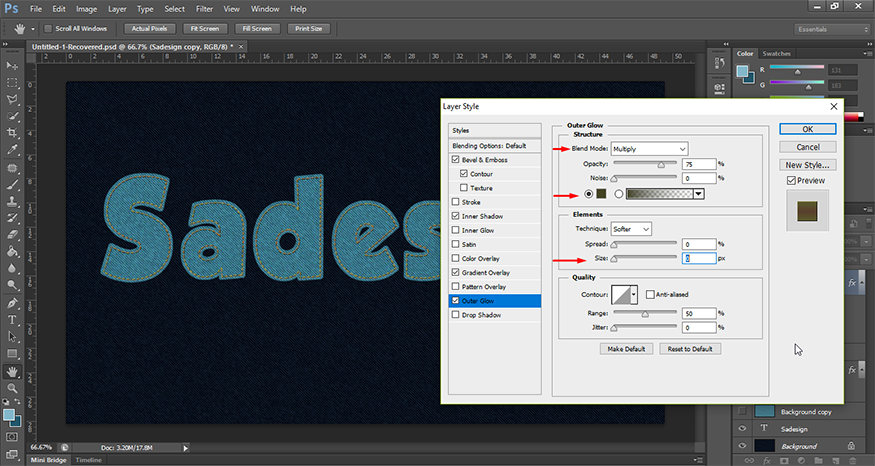Select the gradient glow radio button

(618, 194)
